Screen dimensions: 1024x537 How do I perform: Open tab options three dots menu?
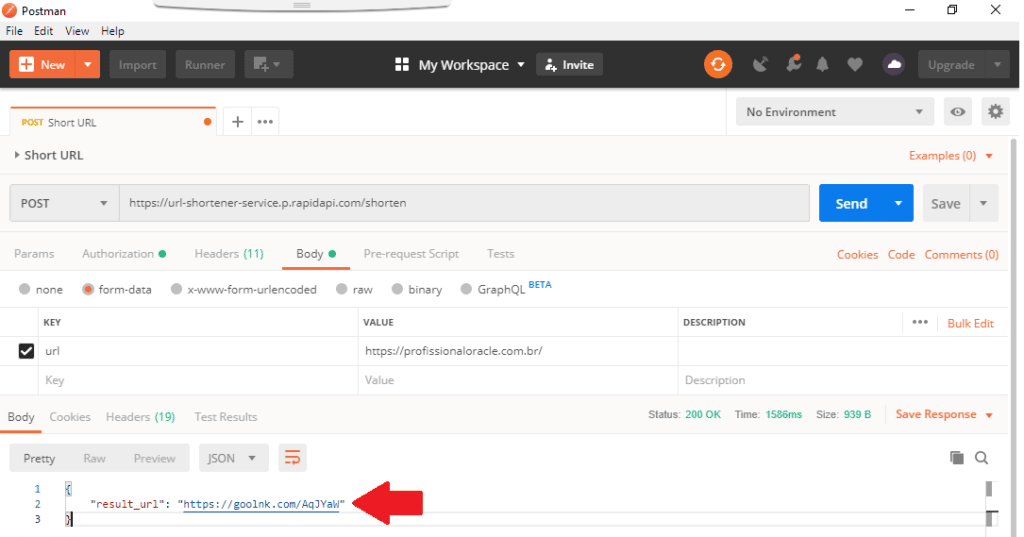[x=264, y=122]
